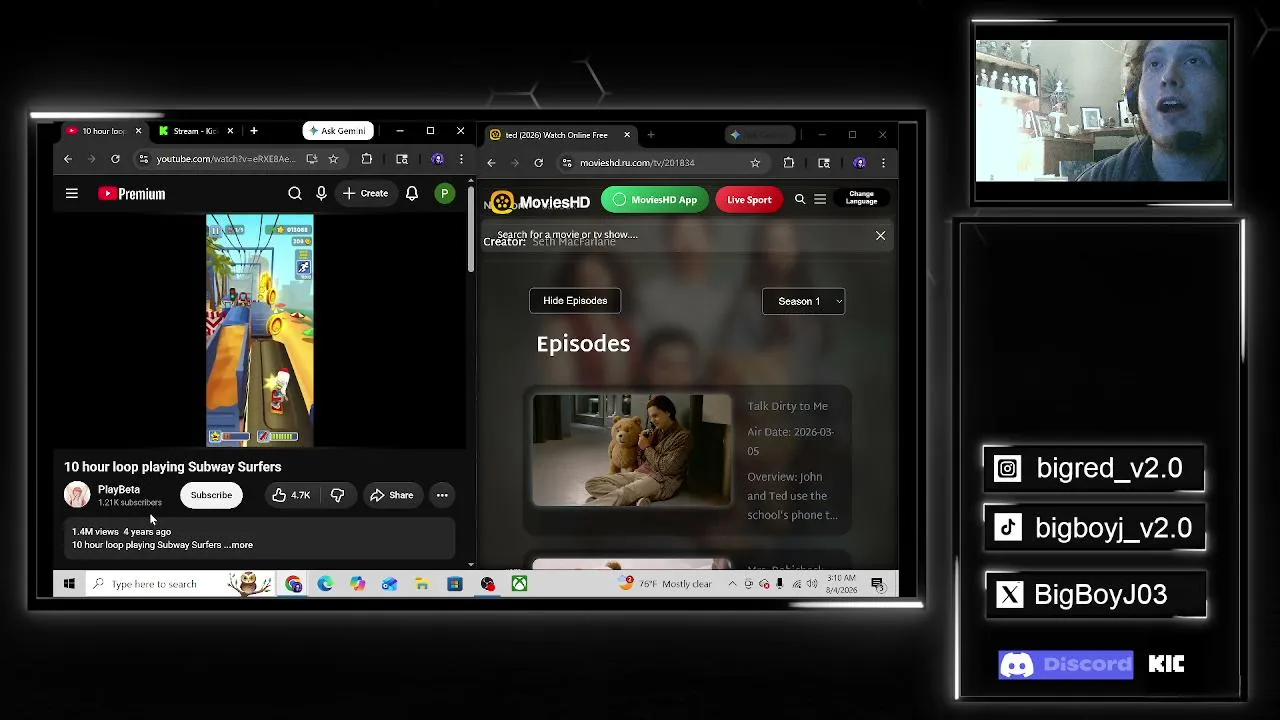Start YouTube voice search with microphone
Image resolution: width=1280 pixels, height=720 pixels.
pos(321,194)
